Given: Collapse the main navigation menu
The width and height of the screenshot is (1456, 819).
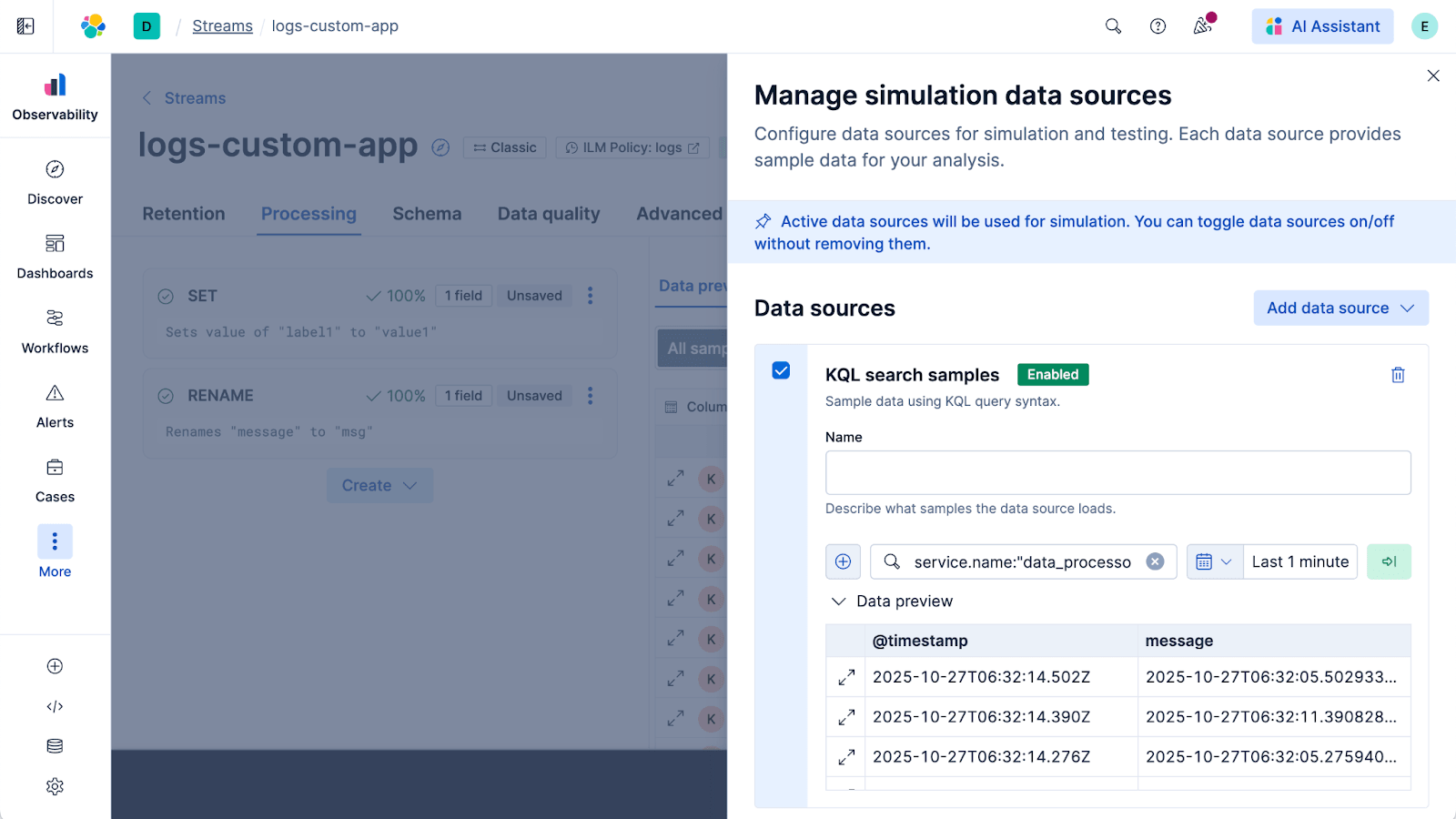Looking at the screenshot, I should (x=25, y=25).
